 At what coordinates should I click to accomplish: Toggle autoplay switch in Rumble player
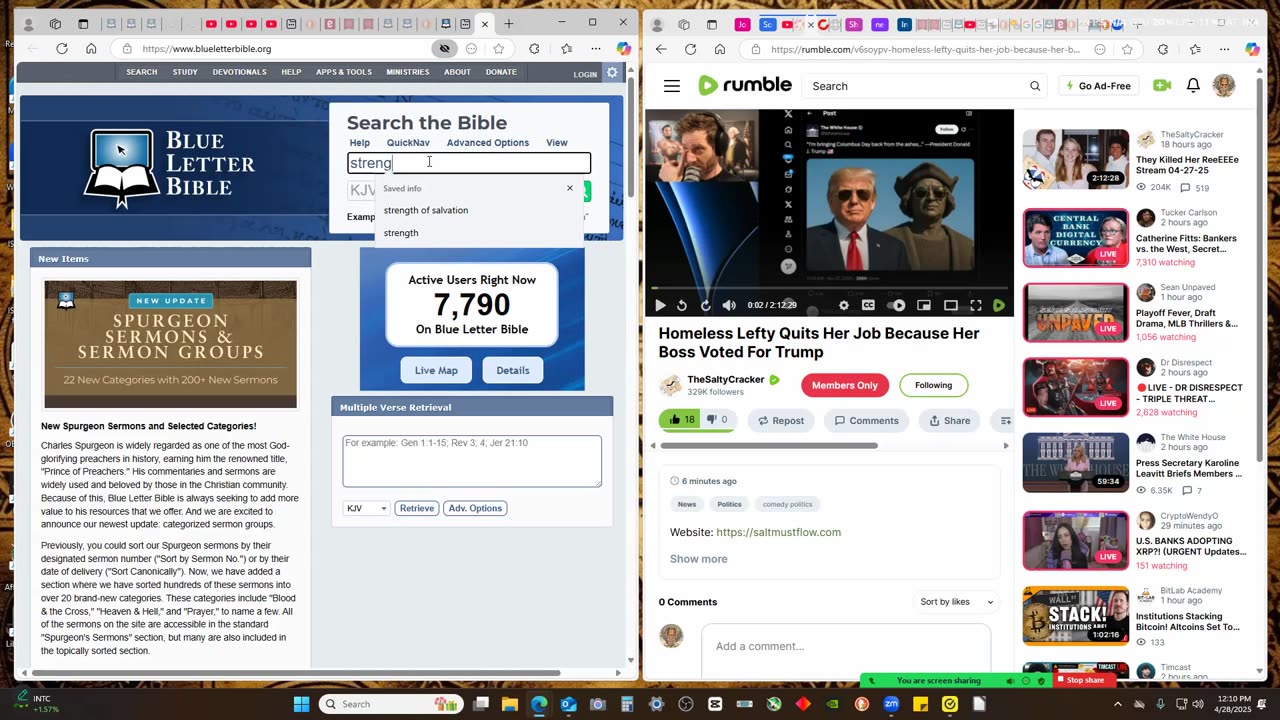point(897,306)
